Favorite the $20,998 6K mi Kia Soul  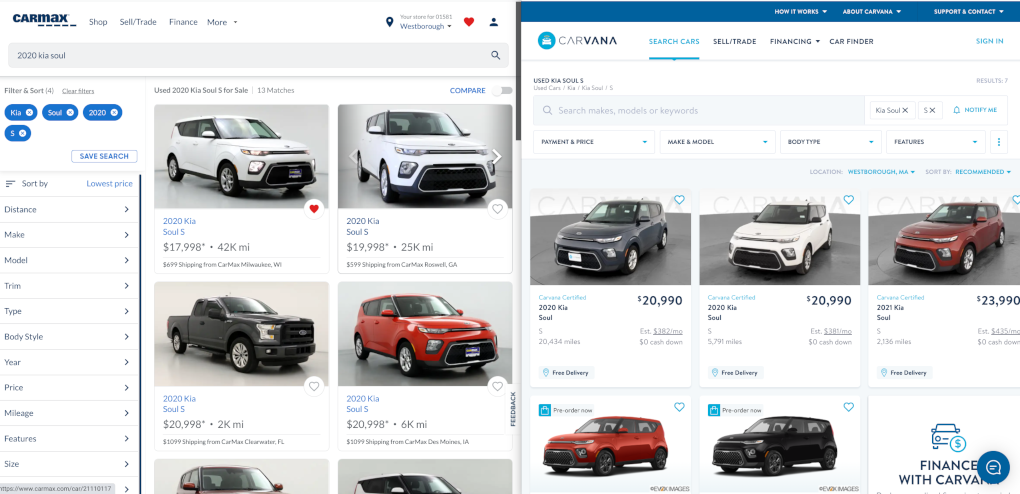pyautogui.click(x=498, y=386)
